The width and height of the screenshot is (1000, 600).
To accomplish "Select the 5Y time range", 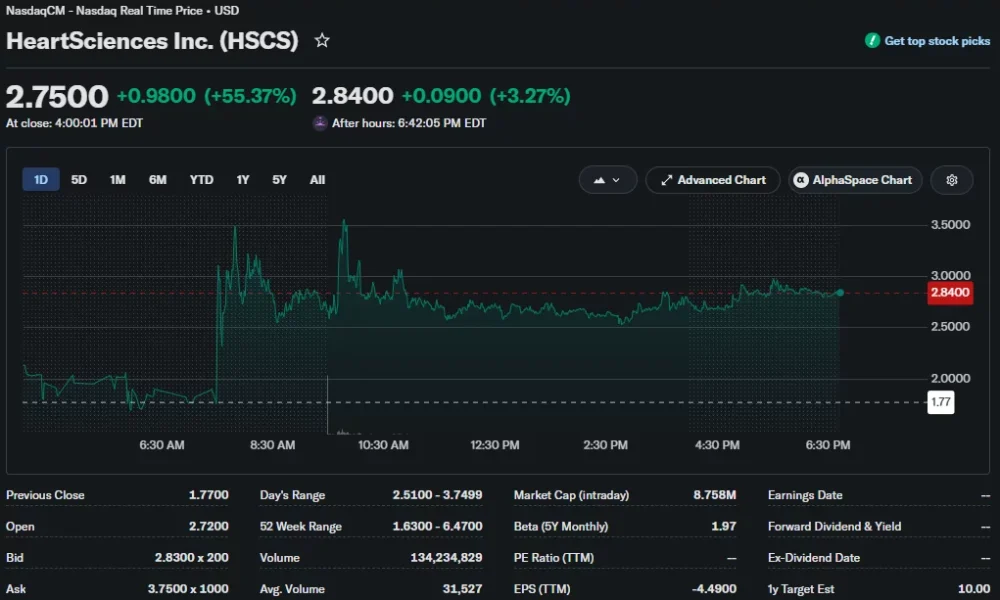I will 279,180.
